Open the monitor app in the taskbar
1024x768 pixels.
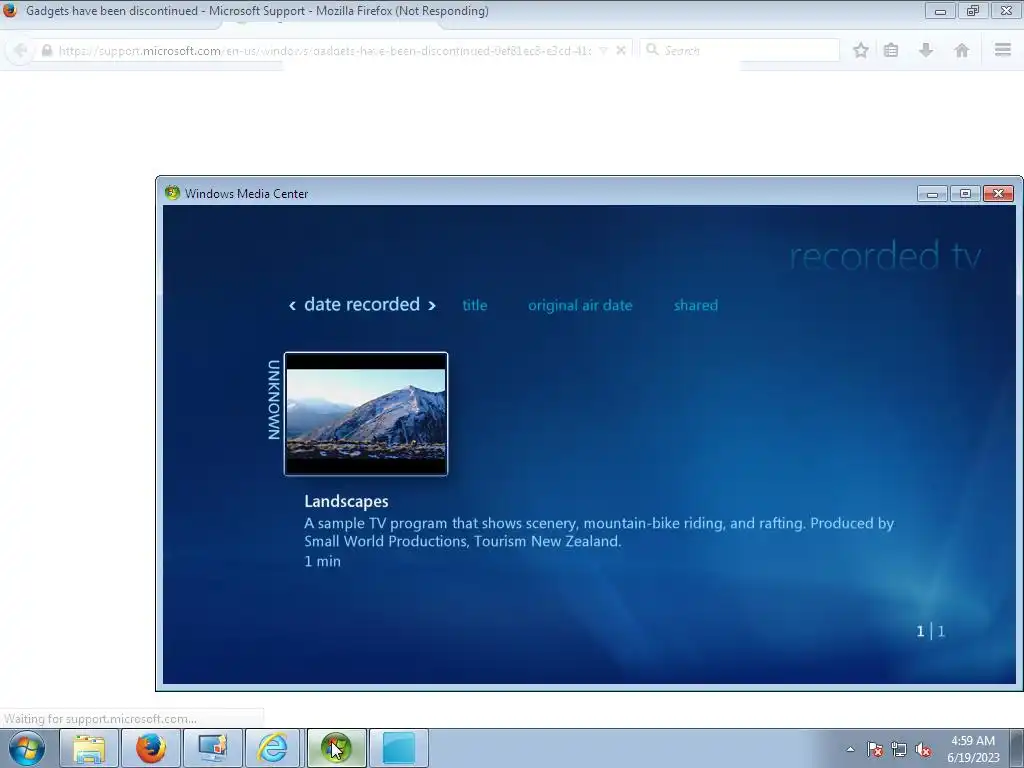(x=213, y=748)
